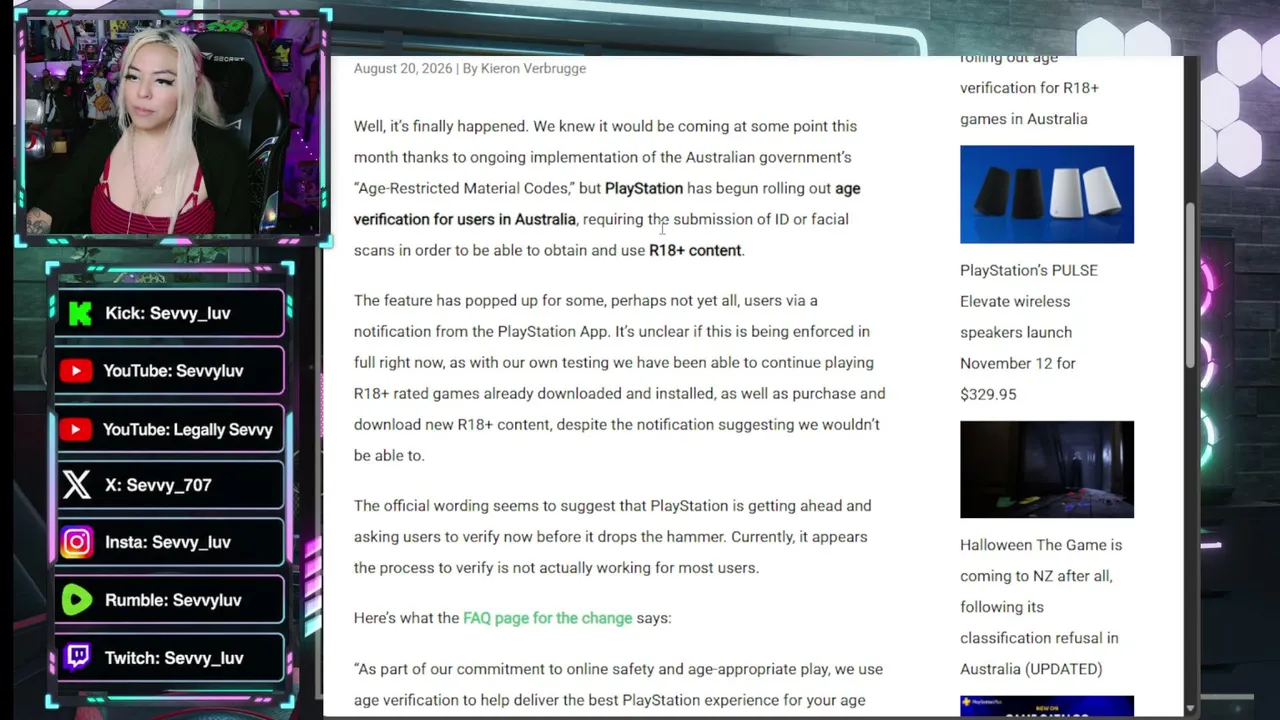Open the age verification for R18+ games sidebar article
1280x720 pixels.
1029,88
